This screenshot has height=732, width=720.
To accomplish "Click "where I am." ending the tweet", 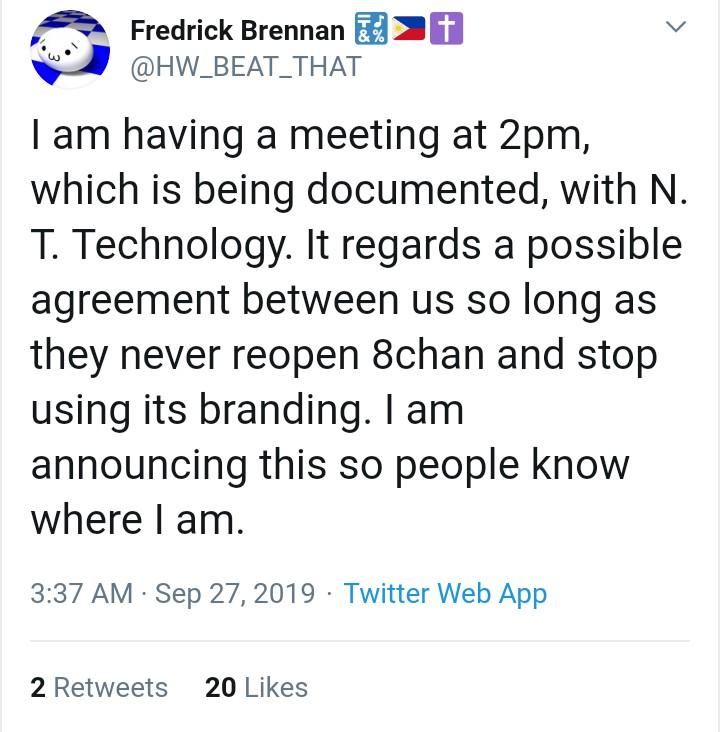I will pos(138,521).
